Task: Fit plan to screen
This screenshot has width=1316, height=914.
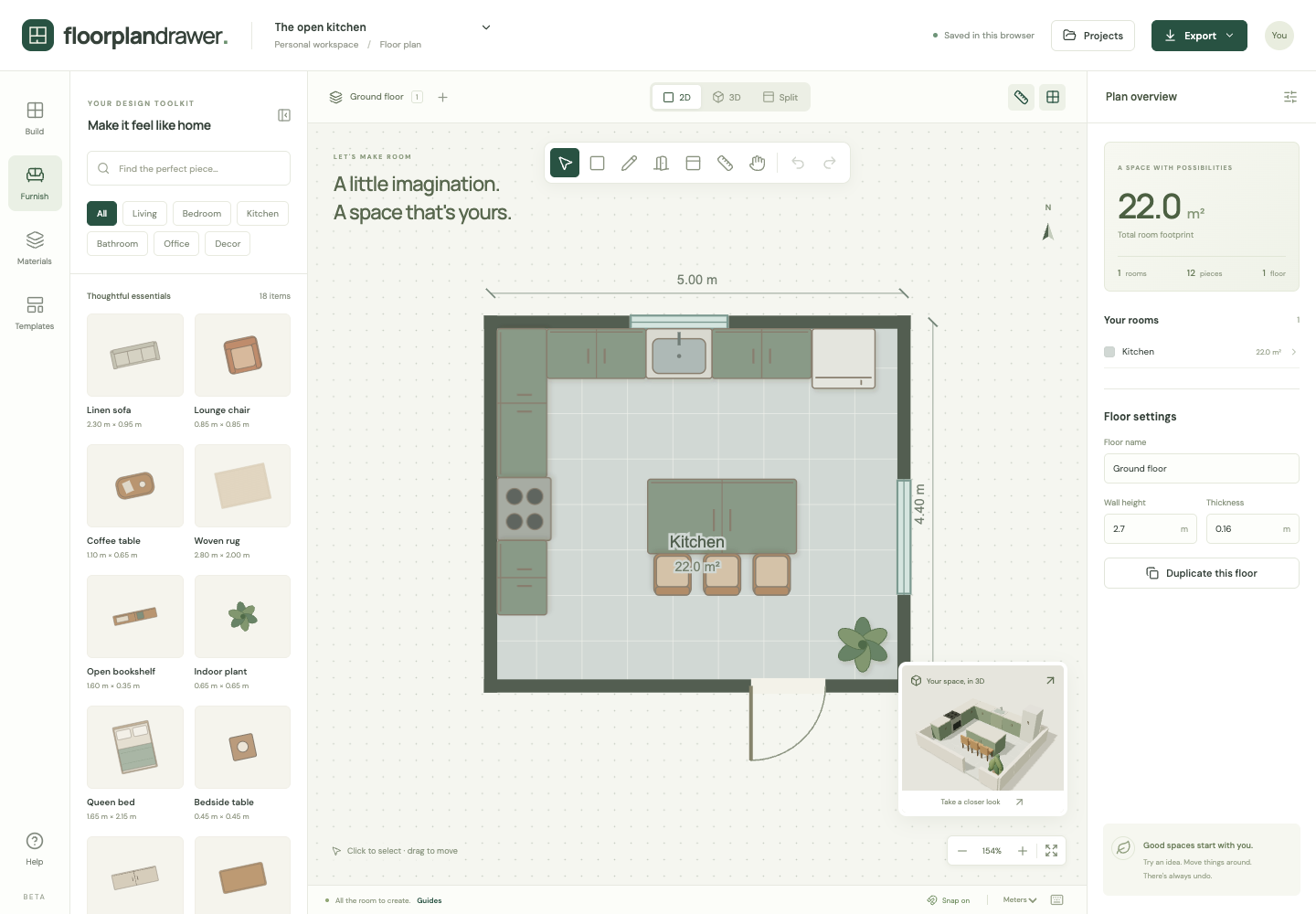Action: coord(1051,851)
